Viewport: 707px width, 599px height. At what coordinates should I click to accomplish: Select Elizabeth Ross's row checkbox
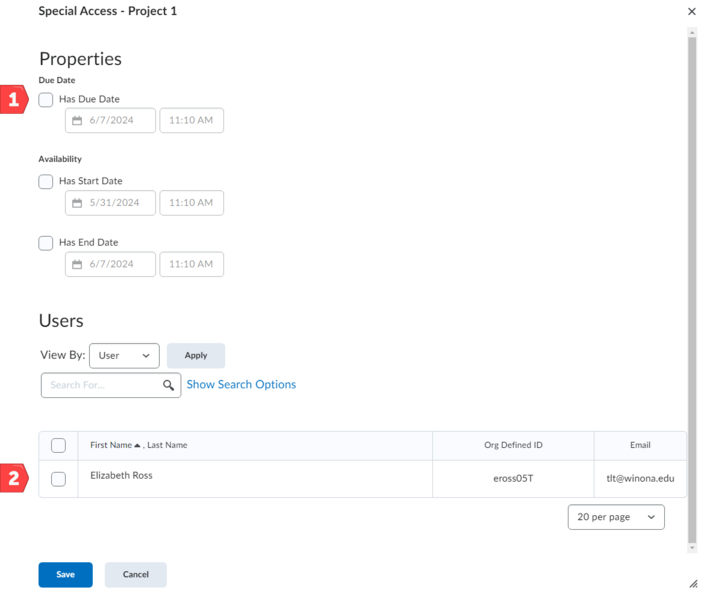(x=58, y=479)
